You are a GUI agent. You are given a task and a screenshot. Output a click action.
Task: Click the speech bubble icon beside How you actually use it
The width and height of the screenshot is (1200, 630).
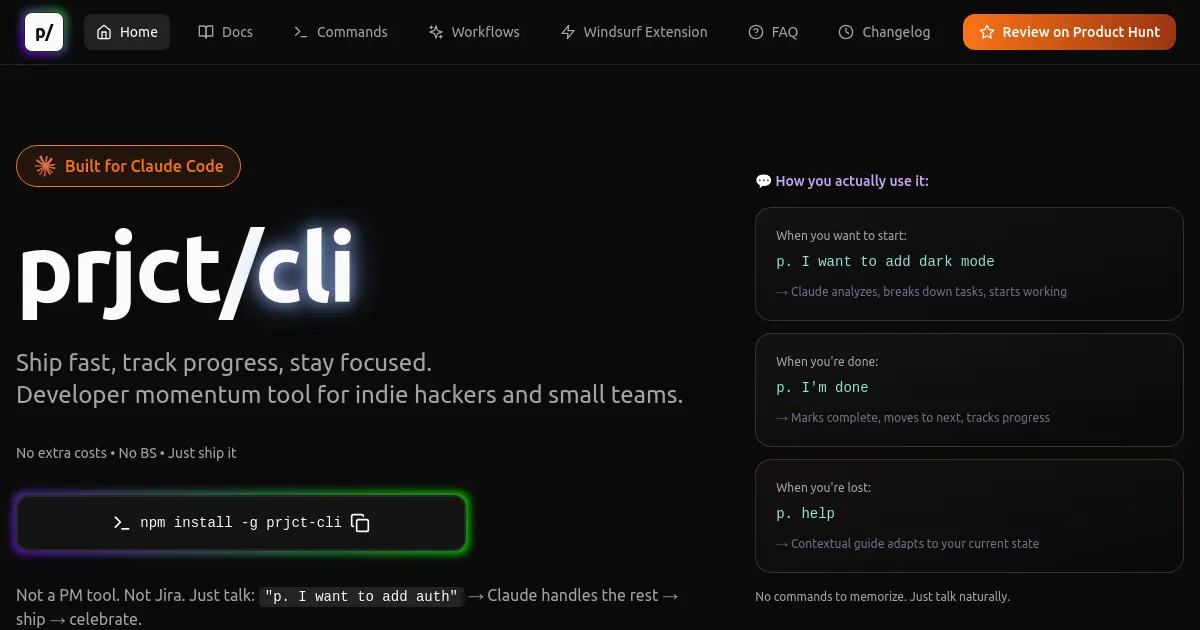763,181
